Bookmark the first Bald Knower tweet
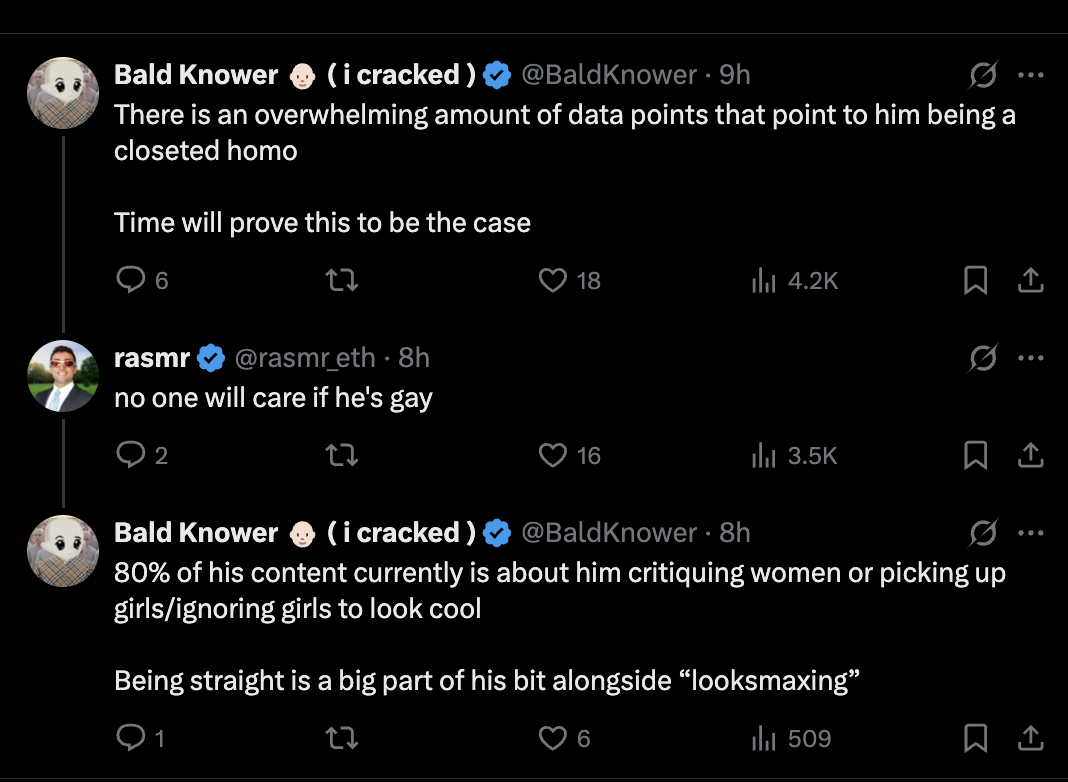This screenshot has width=1068, height=782. tap(975, 281)
